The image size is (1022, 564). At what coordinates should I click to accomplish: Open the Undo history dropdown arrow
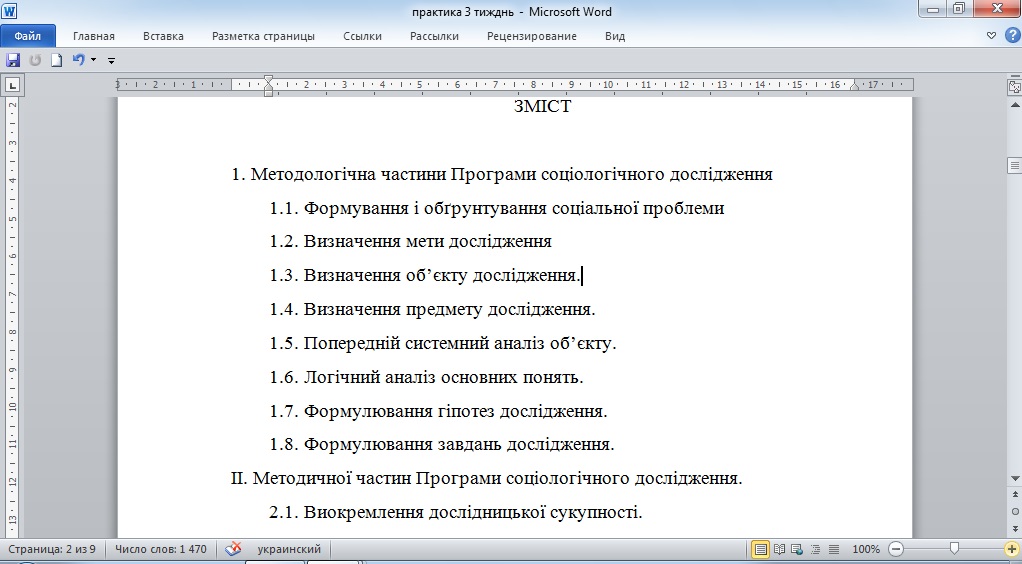[x=93, y=60]
